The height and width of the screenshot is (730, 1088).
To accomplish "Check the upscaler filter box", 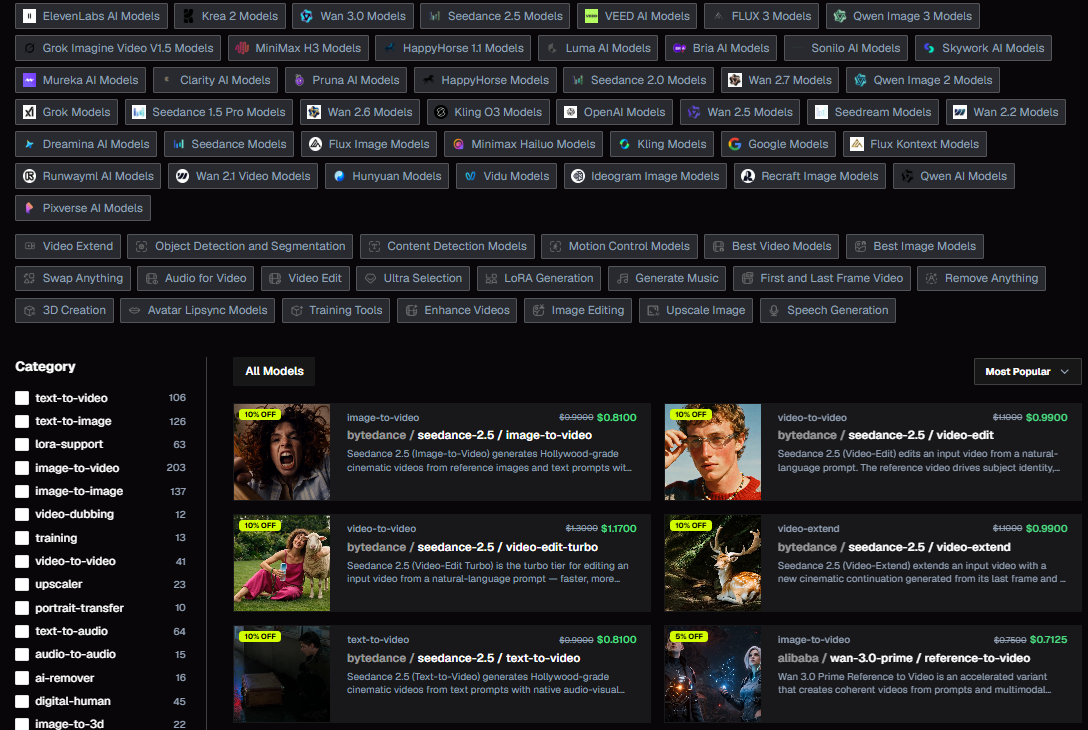I will point(22,584).
